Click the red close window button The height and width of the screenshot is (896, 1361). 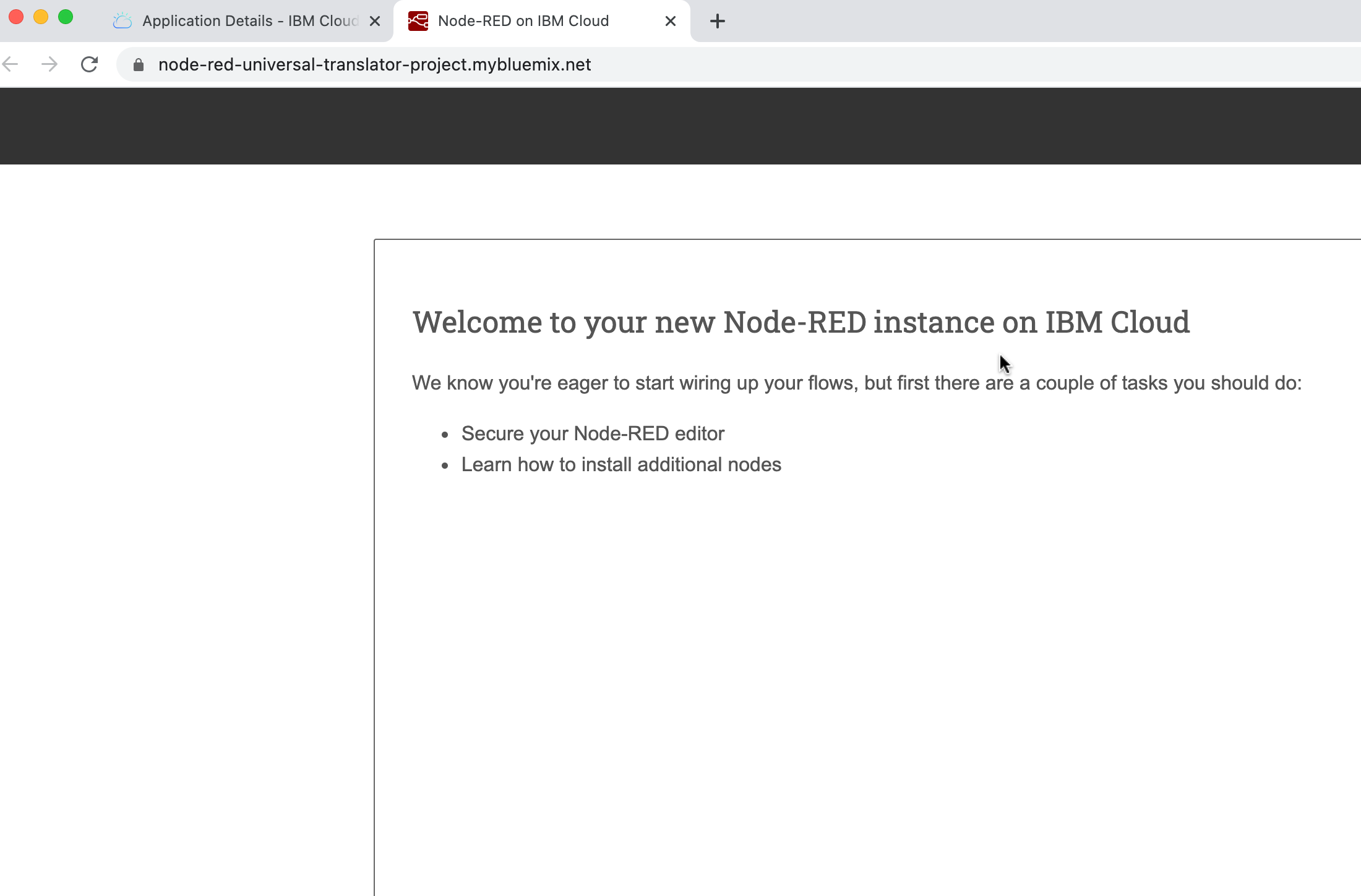coord(16,17)
